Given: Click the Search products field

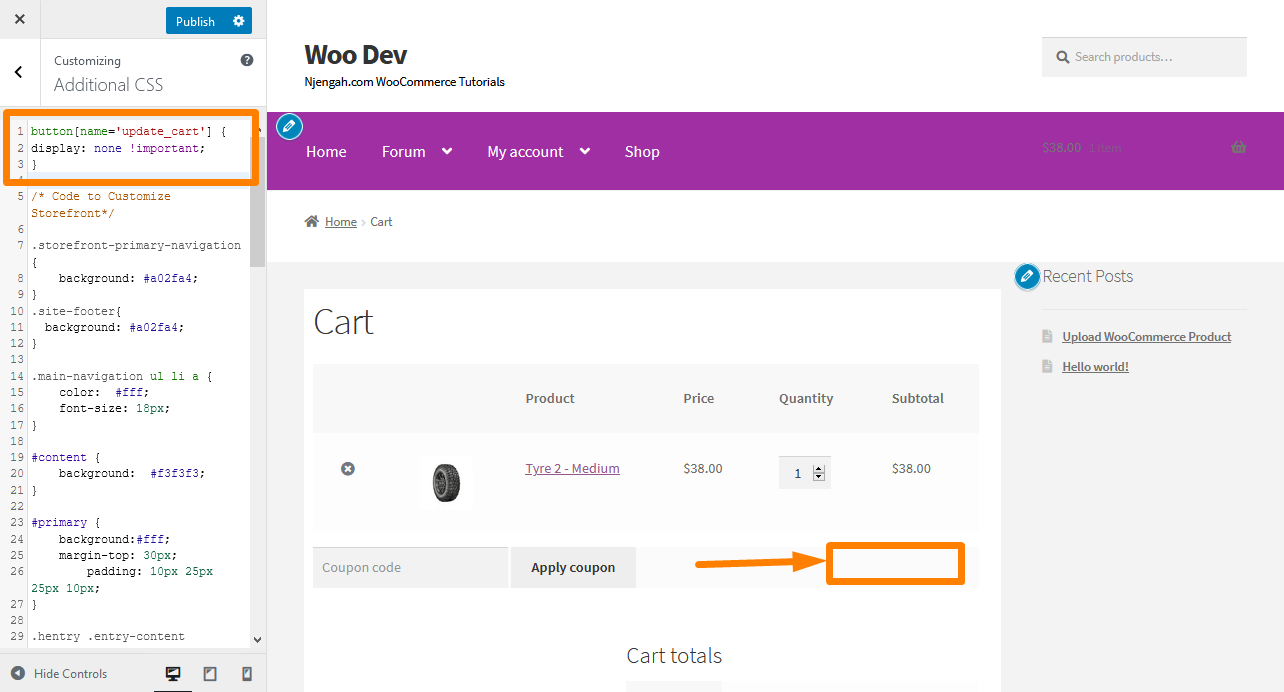Looking at the screenshot, I should (x=1144, y=57).
